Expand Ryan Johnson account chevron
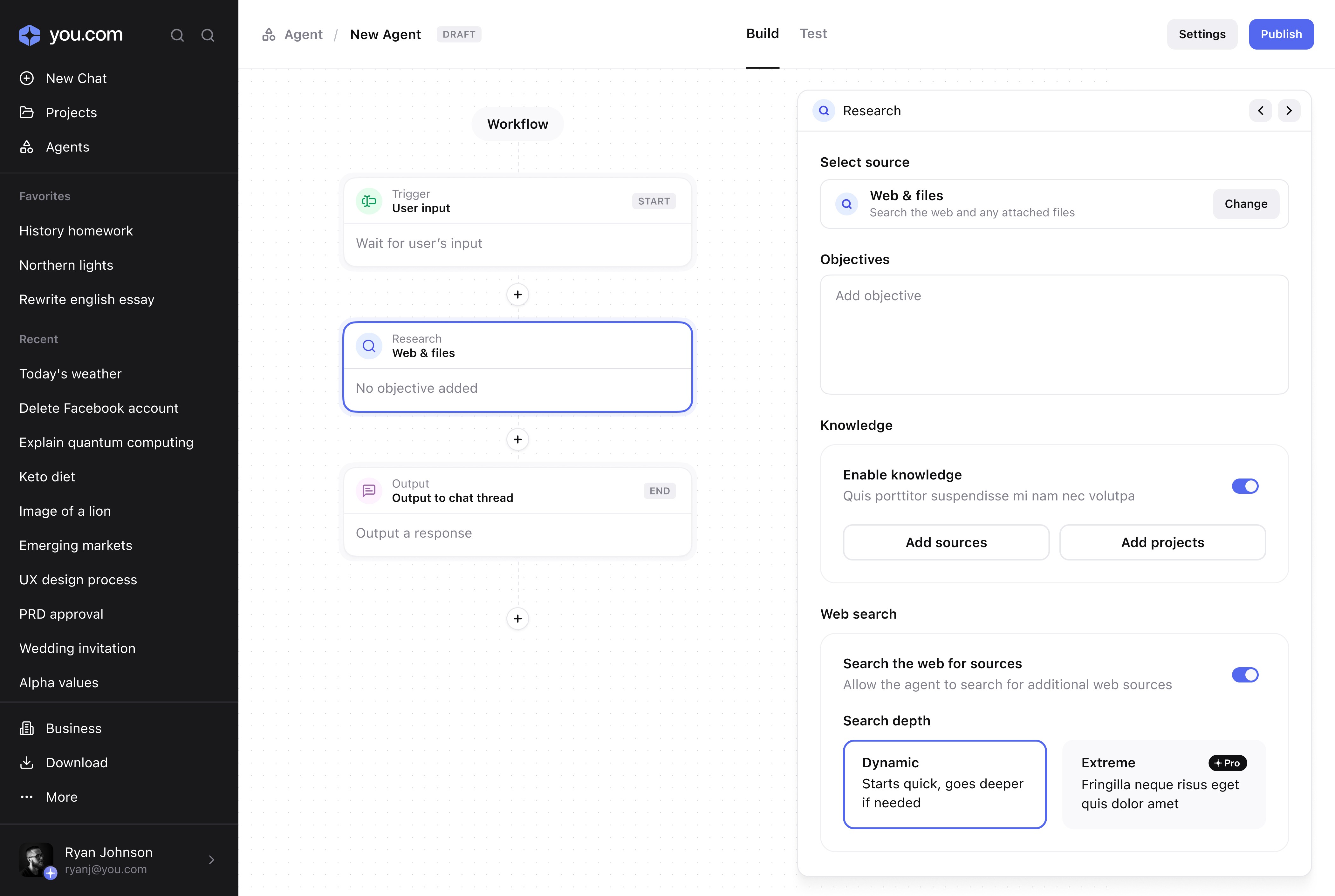Viewport: 1335px width, 896px height. (211, 860)
